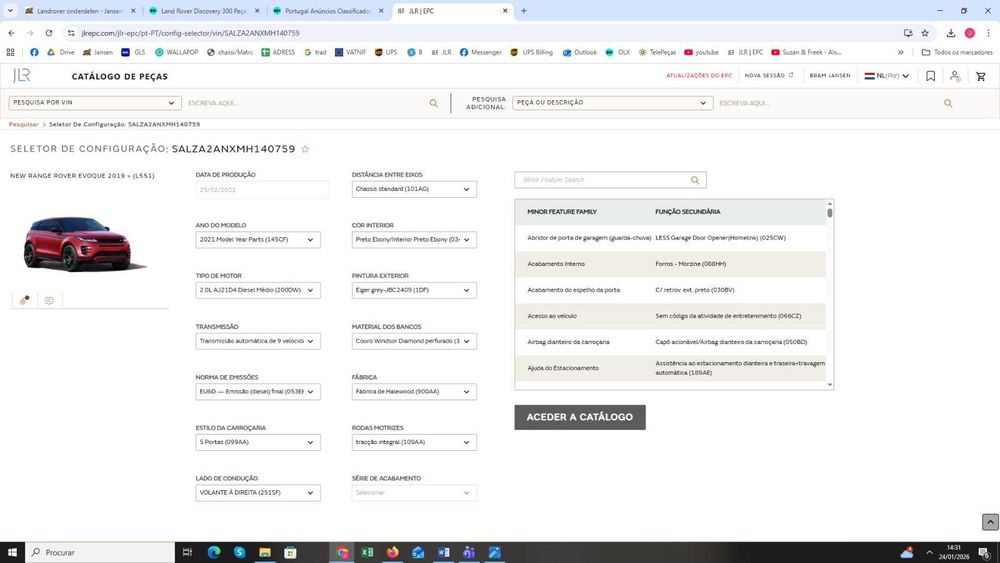Open the Lado de Condução dropdown

pos(258,493)
